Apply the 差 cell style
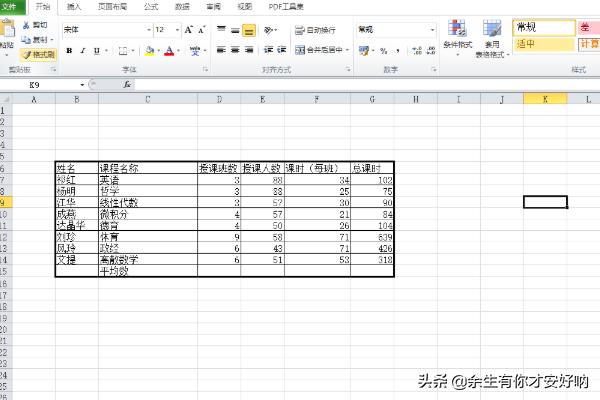Image resolution: width=600 pixels, height=400 pixels. click(589, 28)
